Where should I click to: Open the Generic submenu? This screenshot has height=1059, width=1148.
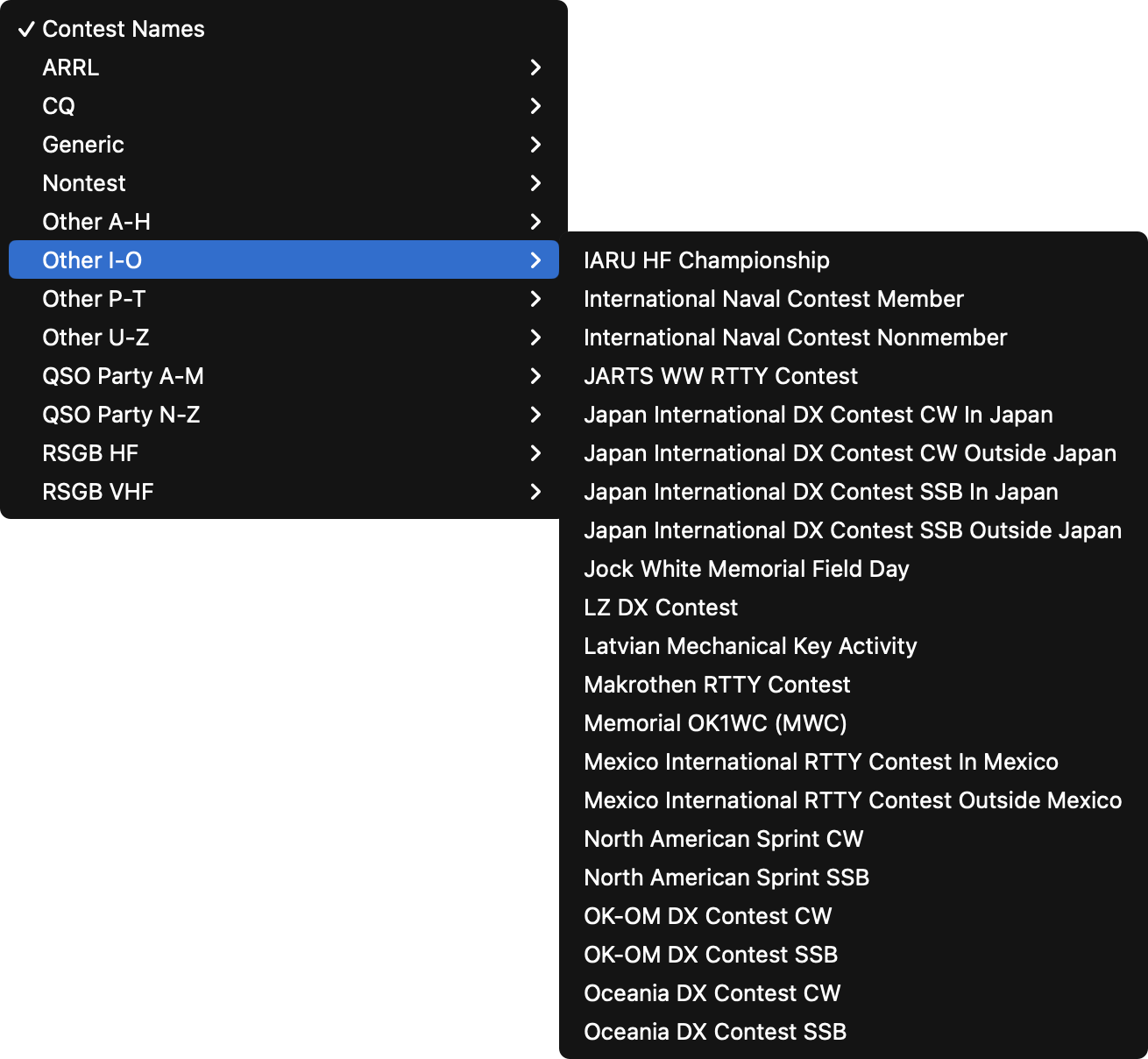click(x=284, y=145)
